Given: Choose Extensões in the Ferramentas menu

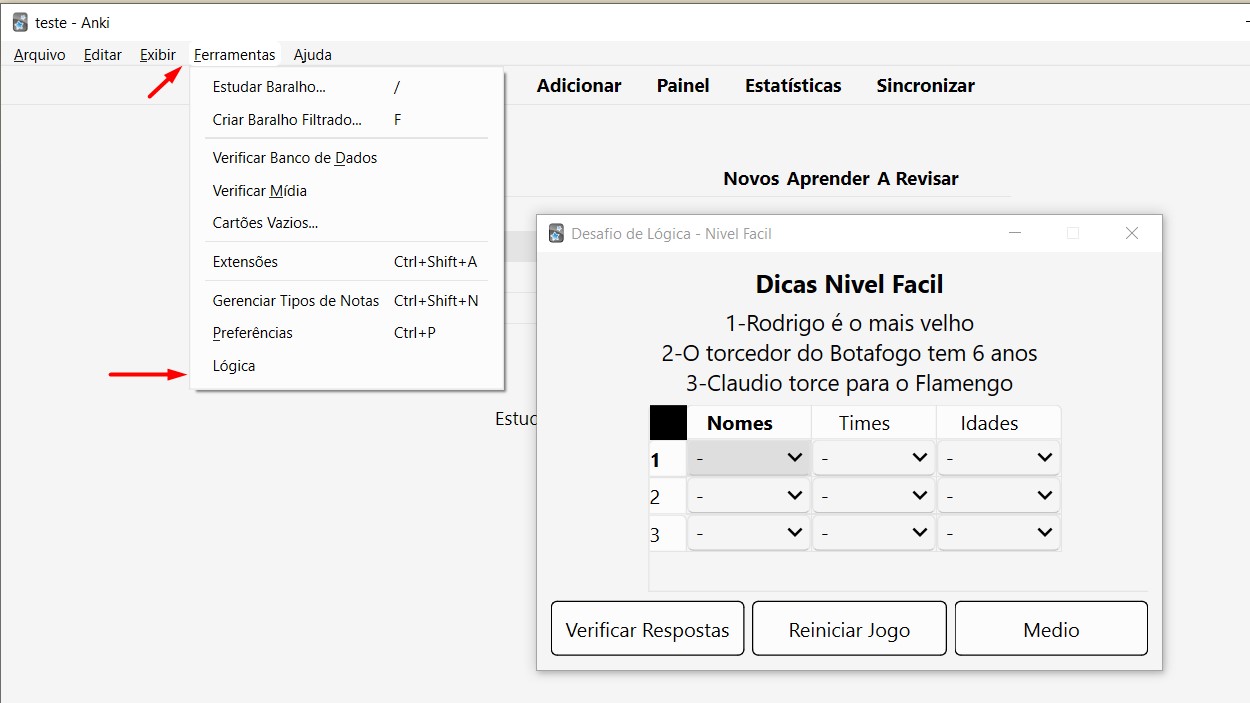Looking at the screenshot, I should click(x=245, y=262).
